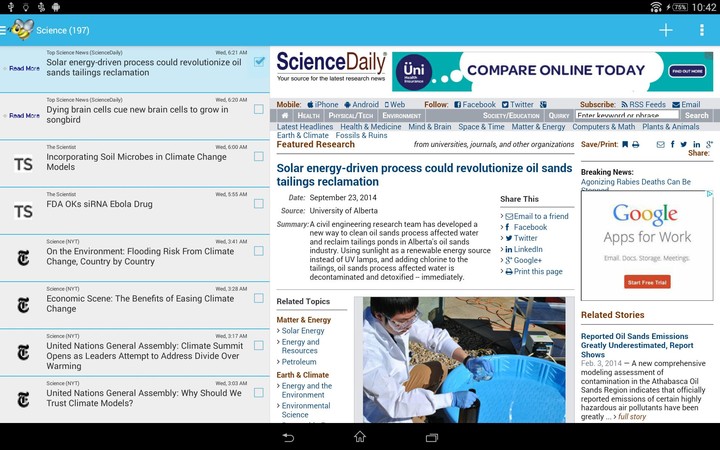This screenshot has height=450, width=720.
Task: Tap the bee app logo
Action: point(22,29)
